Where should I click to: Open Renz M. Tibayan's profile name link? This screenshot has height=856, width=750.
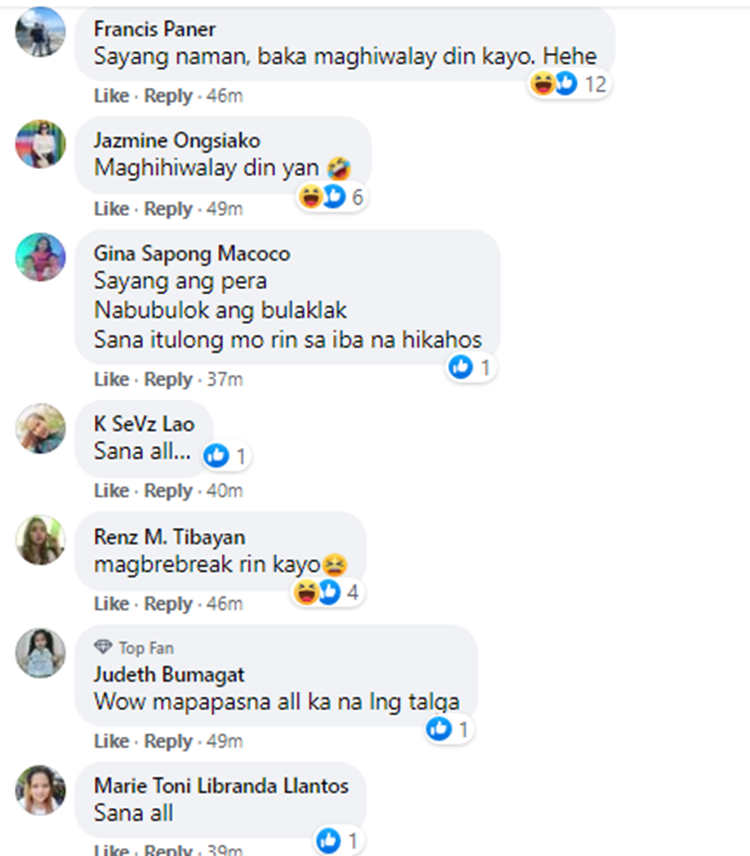(x=170, y=537)
